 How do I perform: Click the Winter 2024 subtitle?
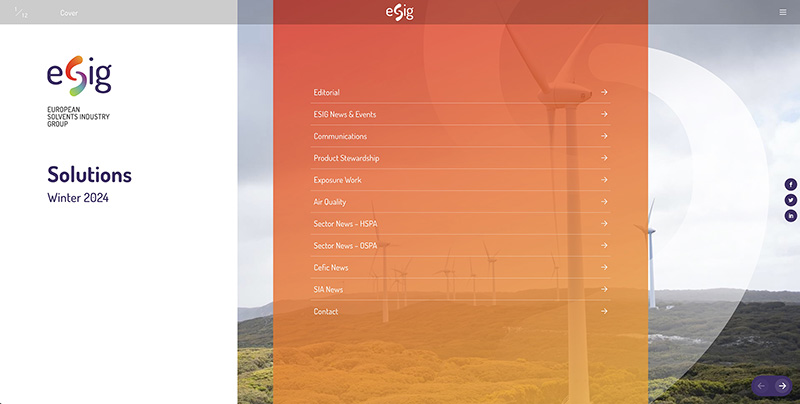click(78, 198)
